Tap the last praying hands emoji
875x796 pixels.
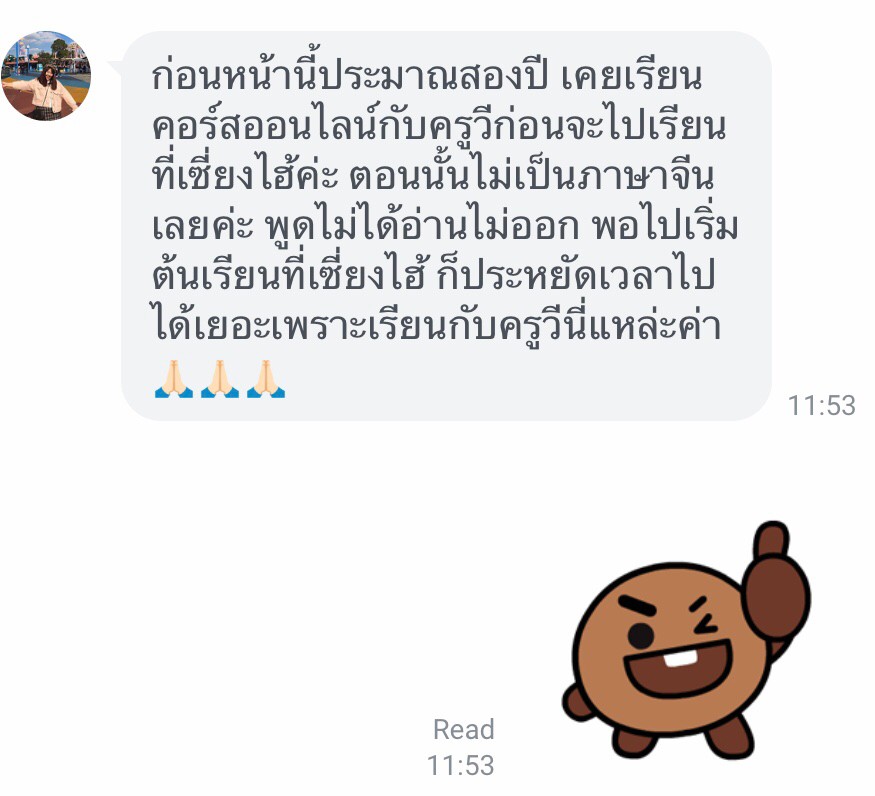(x=266, y=379)
